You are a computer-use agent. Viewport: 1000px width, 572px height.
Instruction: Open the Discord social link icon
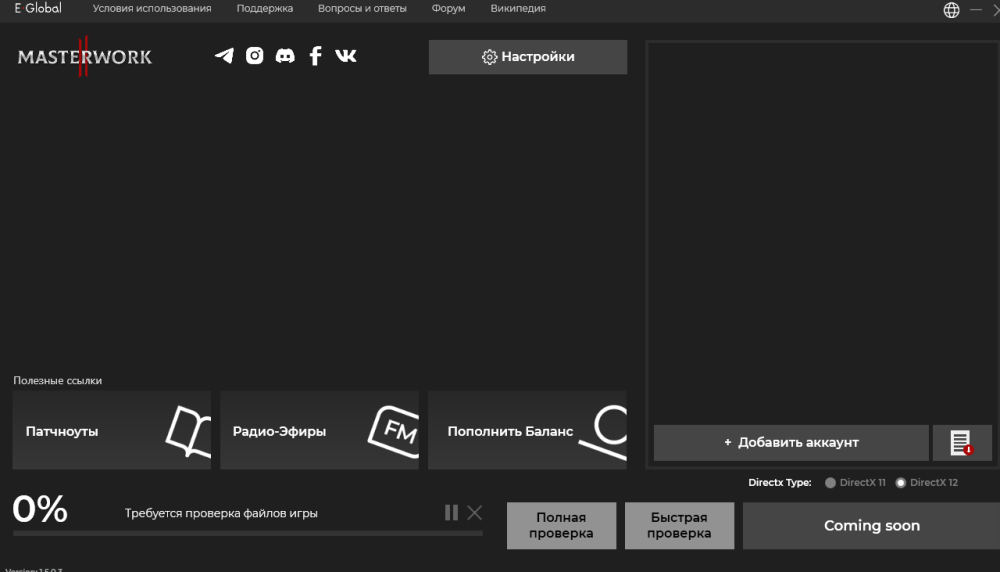tap(285, 56)
